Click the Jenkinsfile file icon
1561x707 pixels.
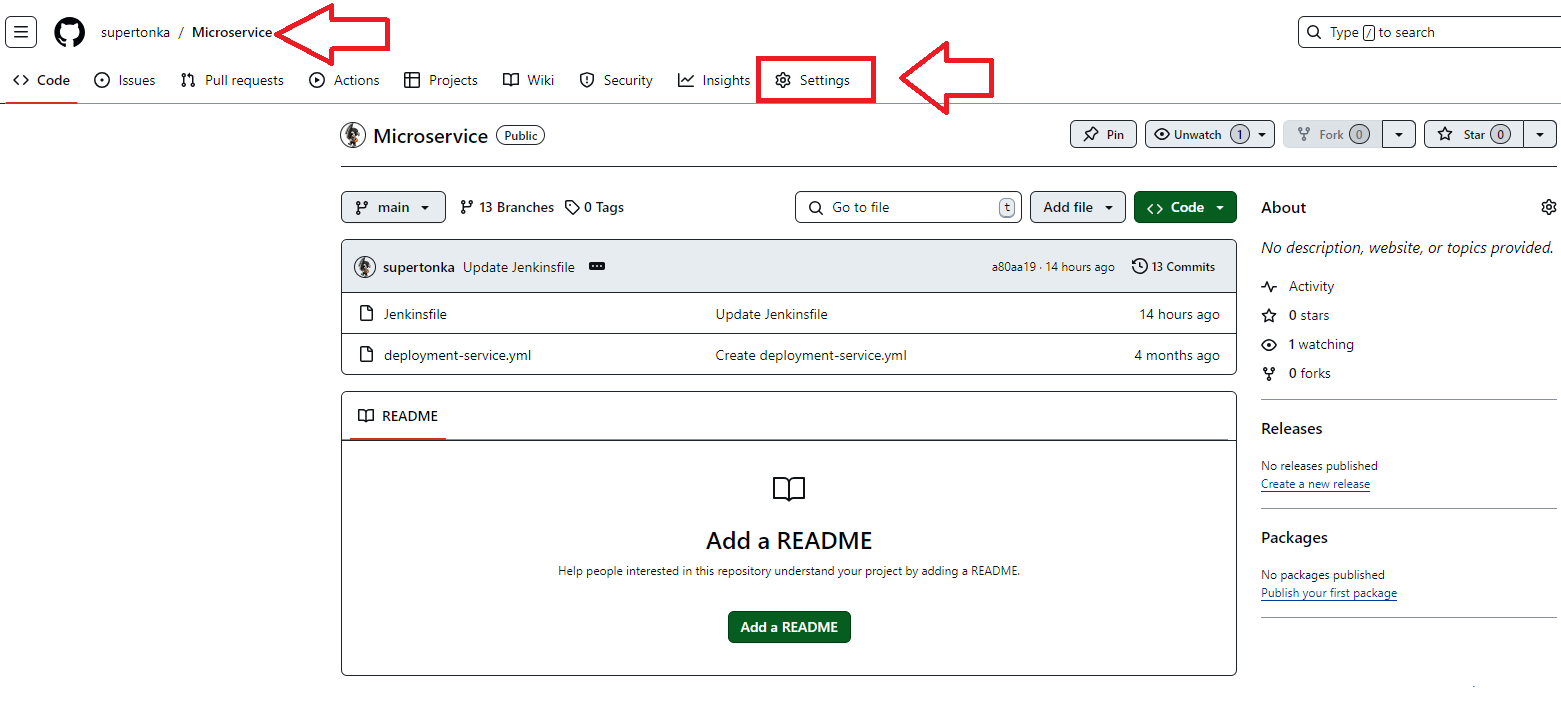[x=366, y=314]
